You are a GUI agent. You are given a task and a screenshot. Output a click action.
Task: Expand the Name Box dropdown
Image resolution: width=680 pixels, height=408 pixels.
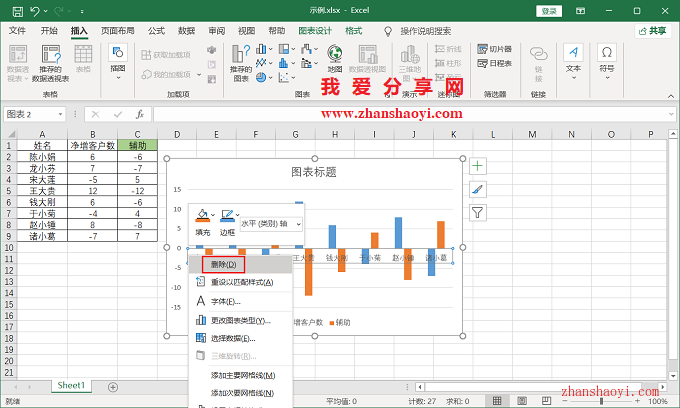[60, 114]
